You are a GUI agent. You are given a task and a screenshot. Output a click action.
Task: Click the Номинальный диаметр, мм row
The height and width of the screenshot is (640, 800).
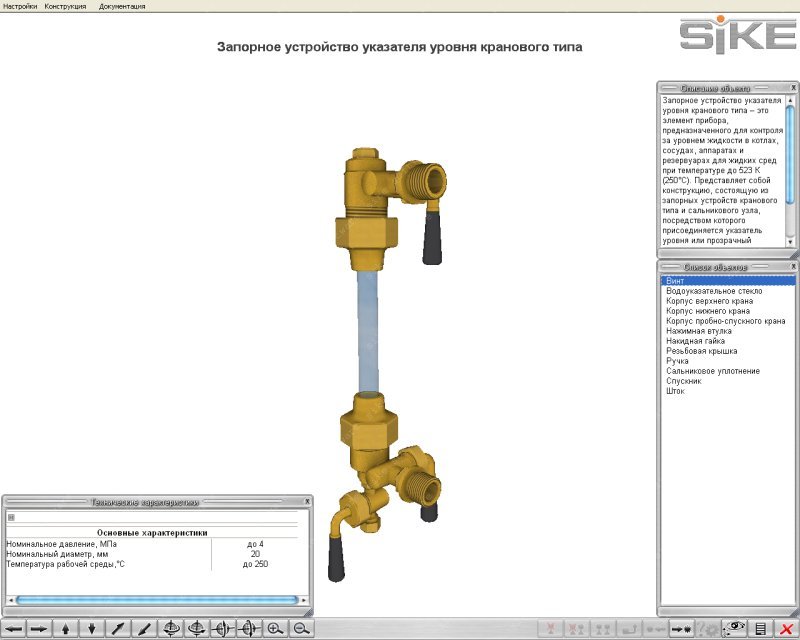pos(152,554)
